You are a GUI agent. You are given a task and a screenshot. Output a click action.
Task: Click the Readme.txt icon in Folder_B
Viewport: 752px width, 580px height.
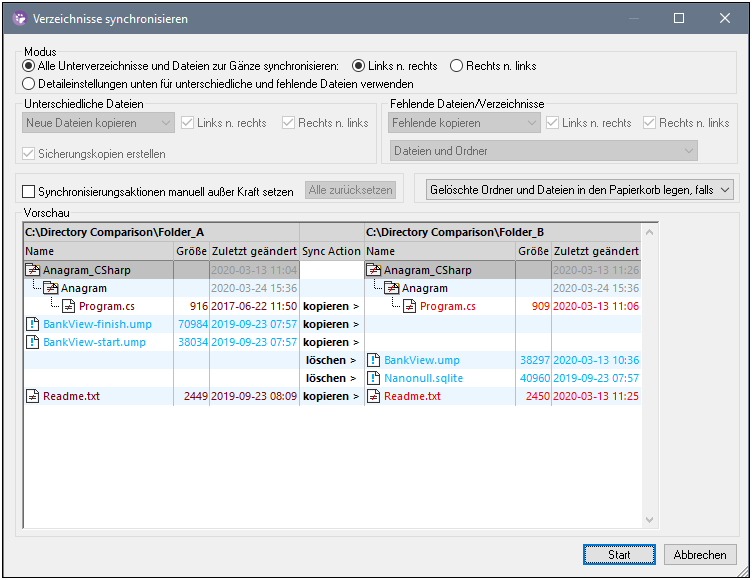pos(375,397)
